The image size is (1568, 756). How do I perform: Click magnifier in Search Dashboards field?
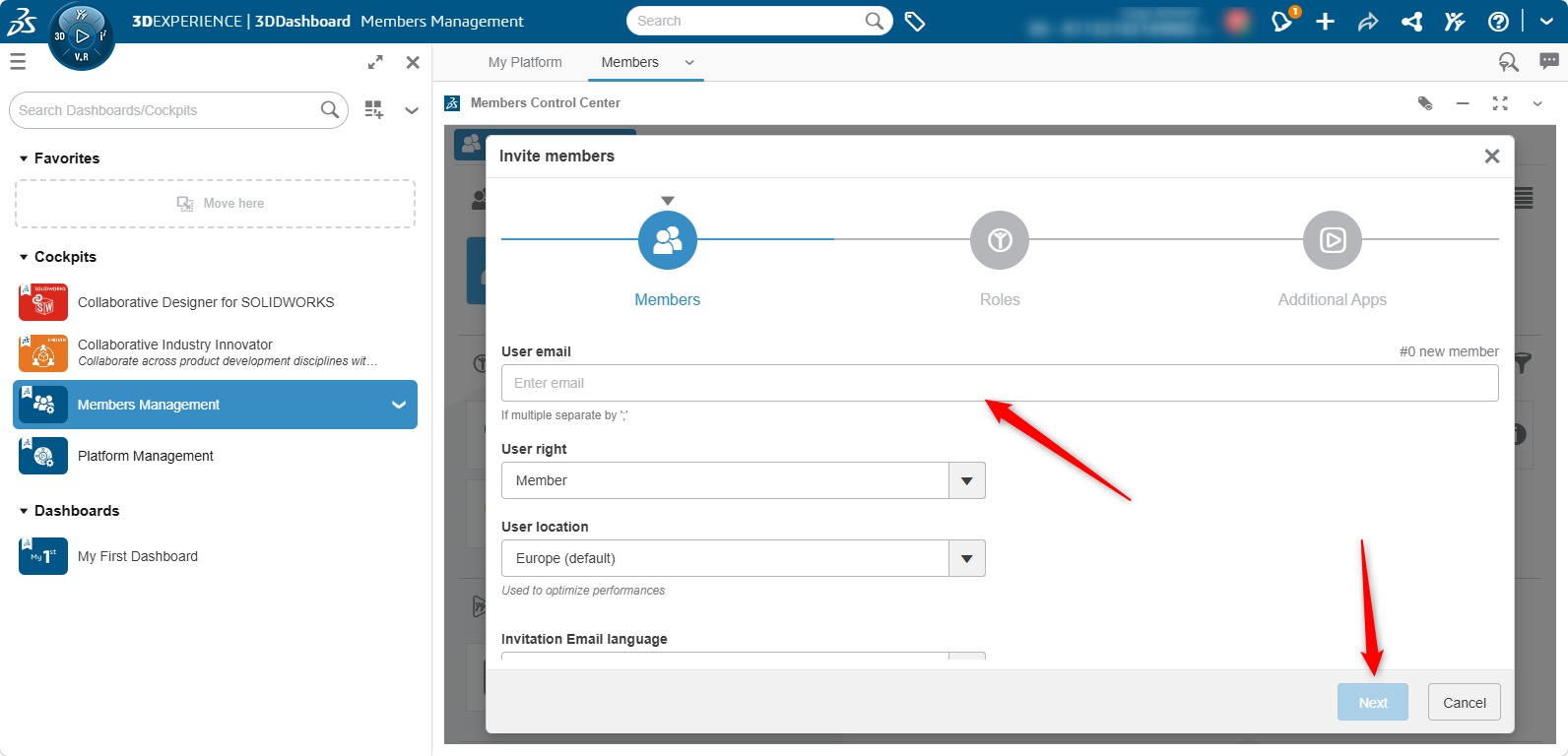pos(330,109)
